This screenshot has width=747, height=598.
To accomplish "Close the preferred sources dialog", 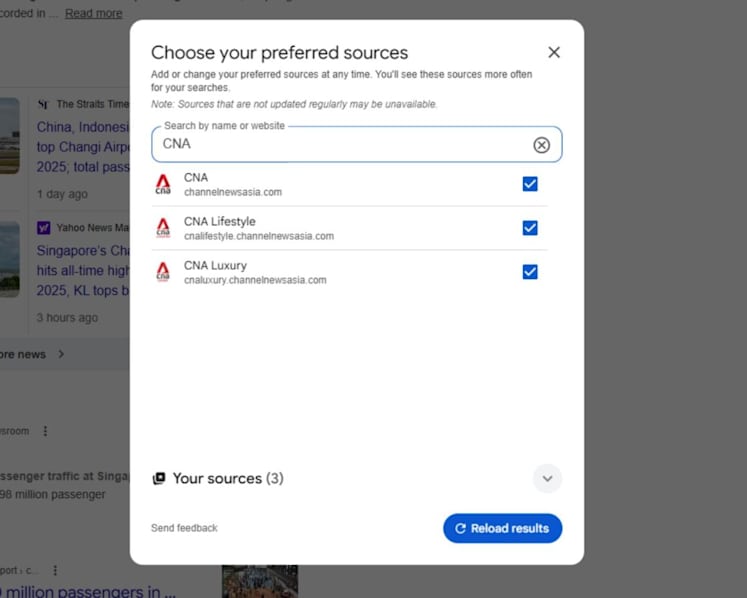I will point(554,52).
